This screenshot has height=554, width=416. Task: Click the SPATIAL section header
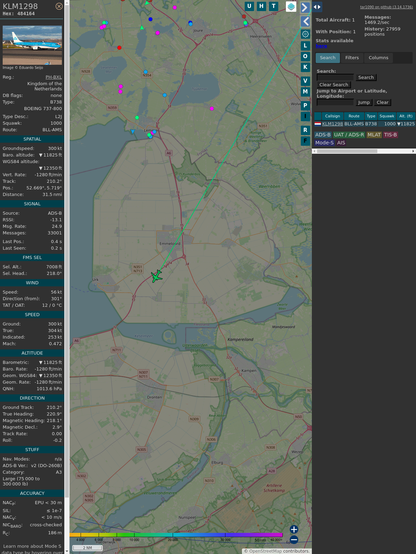point(32,139)
